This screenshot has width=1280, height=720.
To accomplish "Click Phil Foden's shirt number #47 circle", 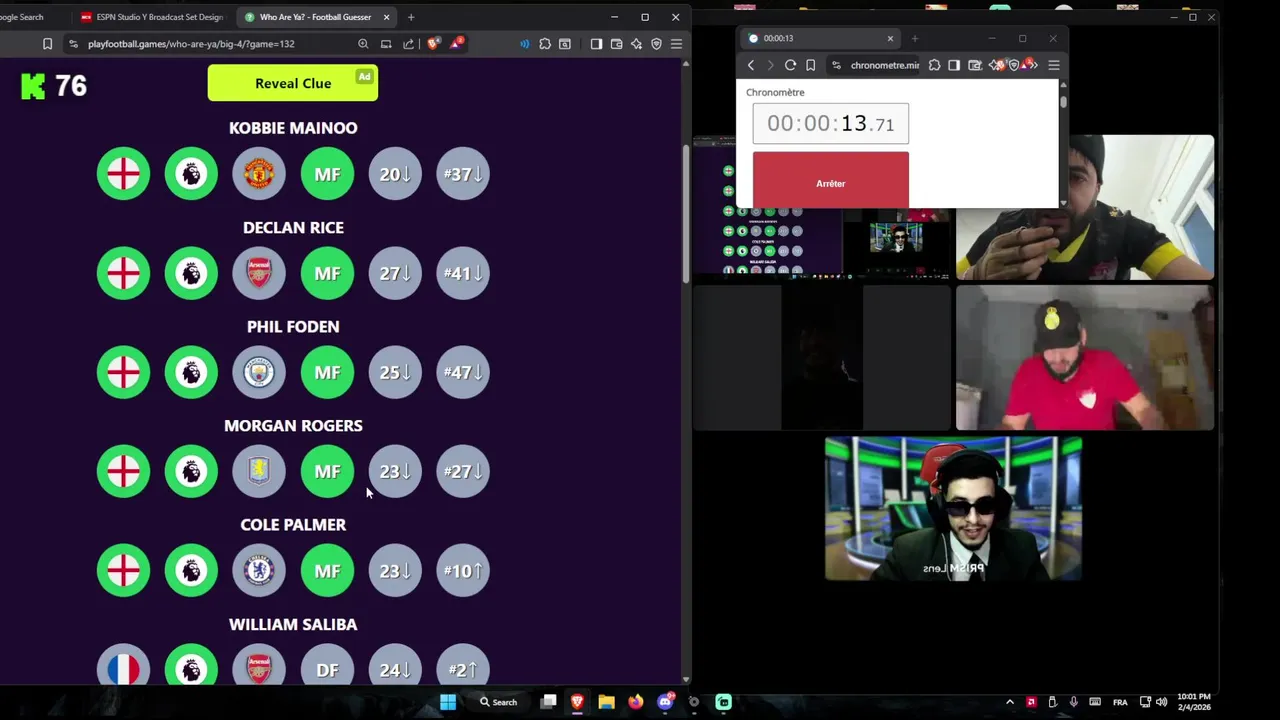I will pyautogui.click(x=463, y=372).
